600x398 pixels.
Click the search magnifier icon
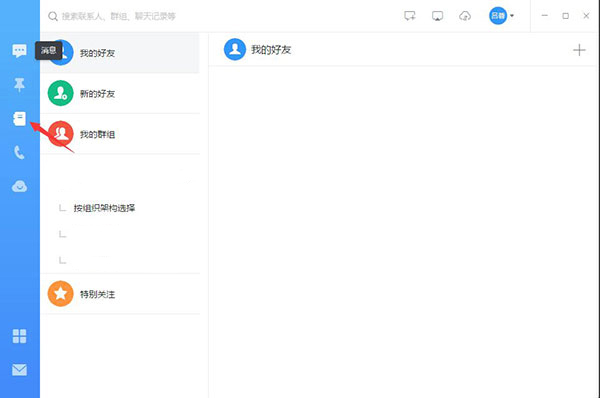53,16
